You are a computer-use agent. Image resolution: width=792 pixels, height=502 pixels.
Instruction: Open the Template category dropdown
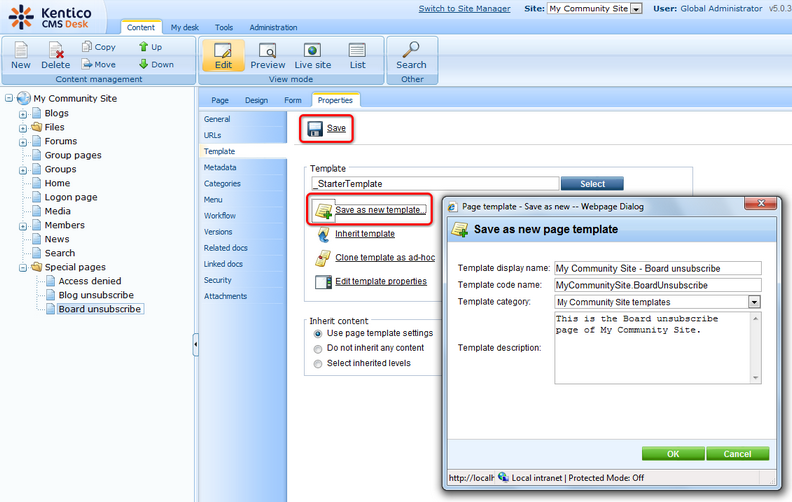[754, 302]
